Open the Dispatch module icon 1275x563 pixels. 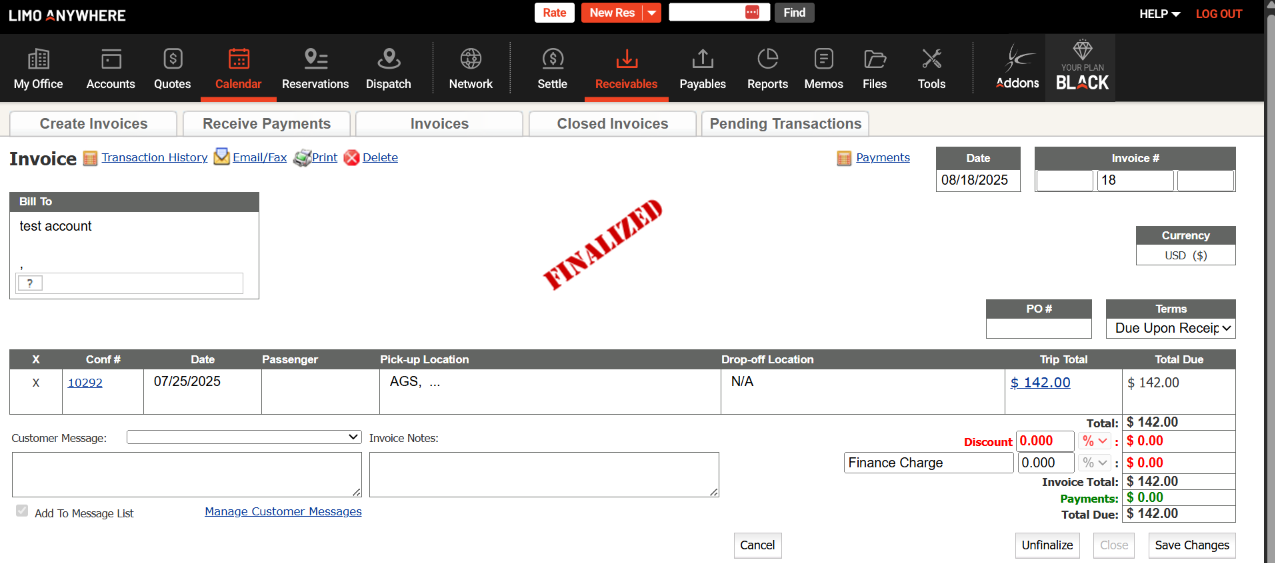(388, 59)
